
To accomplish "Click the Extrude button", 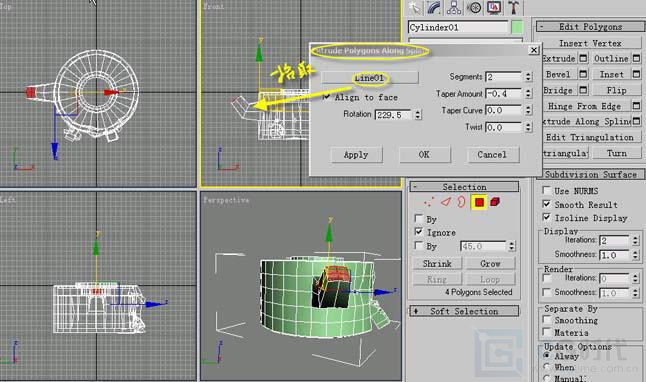I will coord(558,58).
